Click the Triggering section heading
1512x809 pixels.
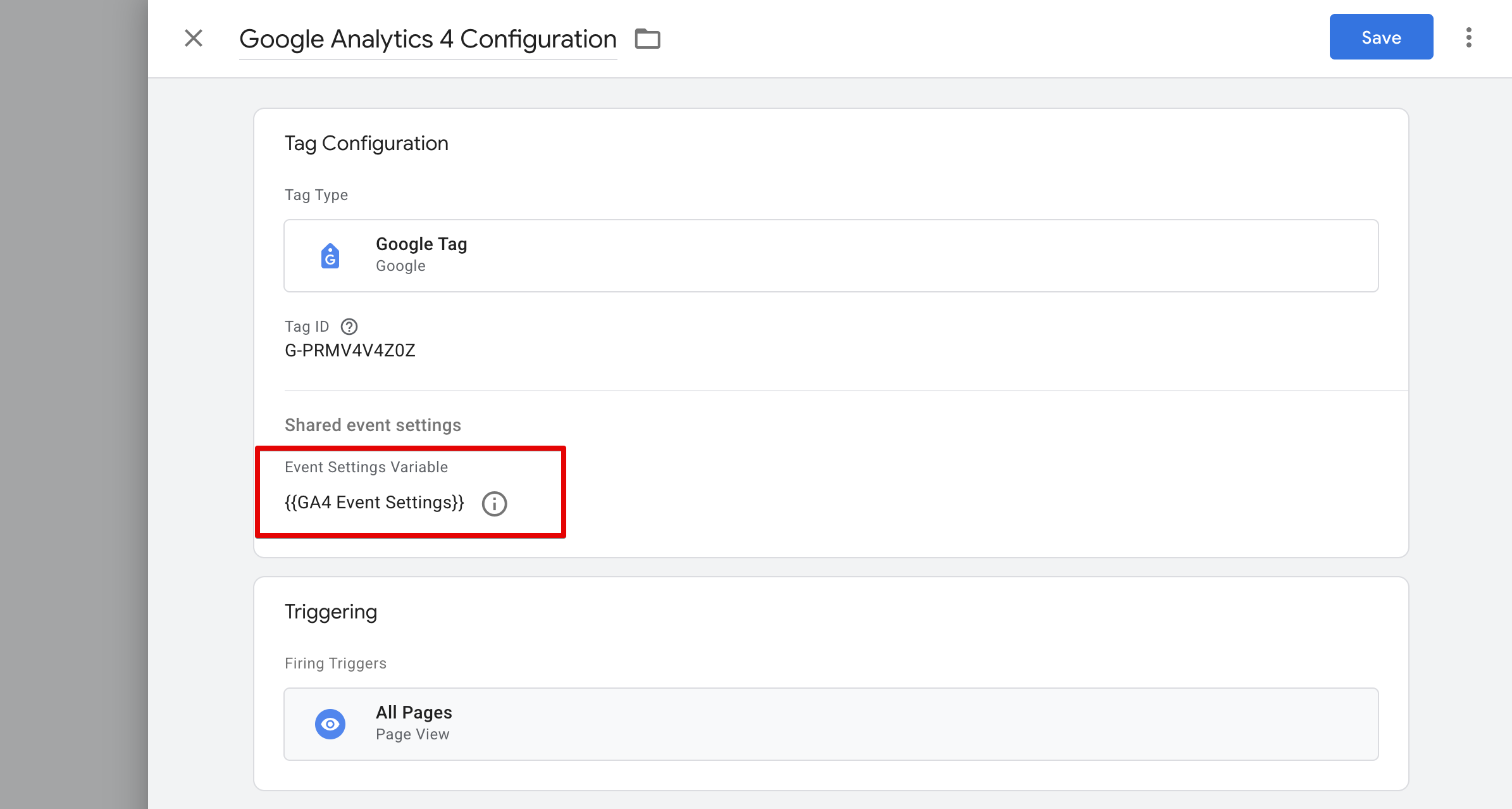click(x=331, y=612)
